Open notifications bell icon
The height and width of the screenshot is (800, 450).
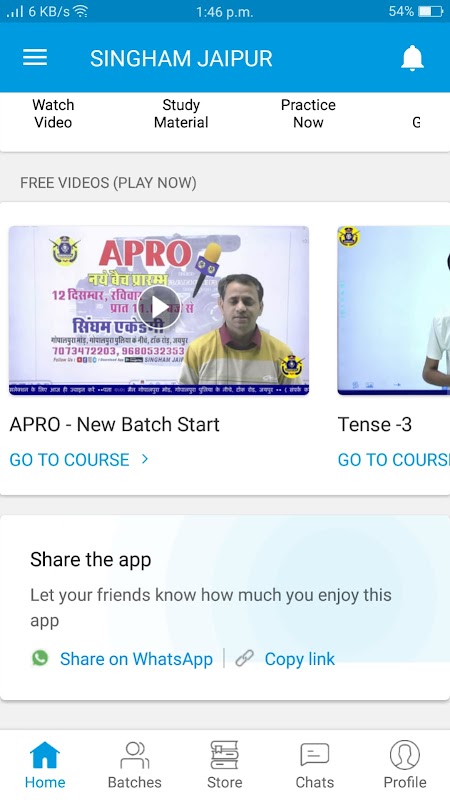pos(412,58)
